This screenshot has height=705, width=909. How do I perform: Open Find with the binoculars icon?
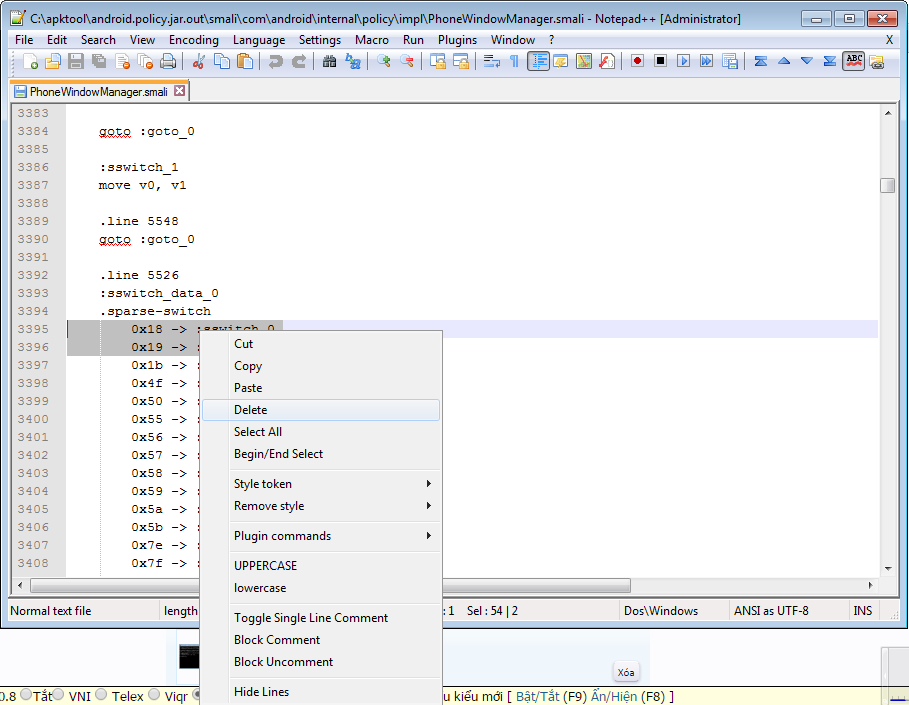(329, 61)
